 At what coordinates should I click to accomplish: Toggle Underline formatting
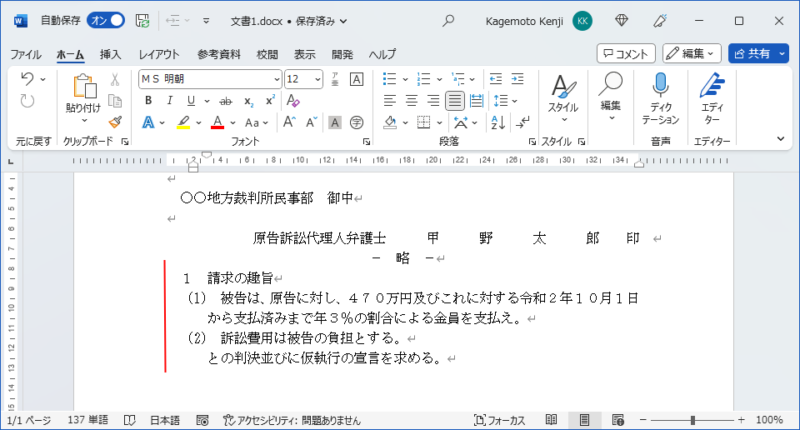191,100
